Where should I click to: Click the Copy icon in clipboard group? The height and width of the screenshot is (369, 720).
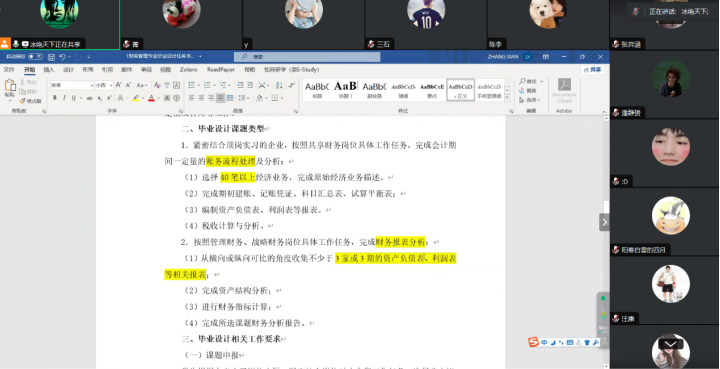[22, 91]
